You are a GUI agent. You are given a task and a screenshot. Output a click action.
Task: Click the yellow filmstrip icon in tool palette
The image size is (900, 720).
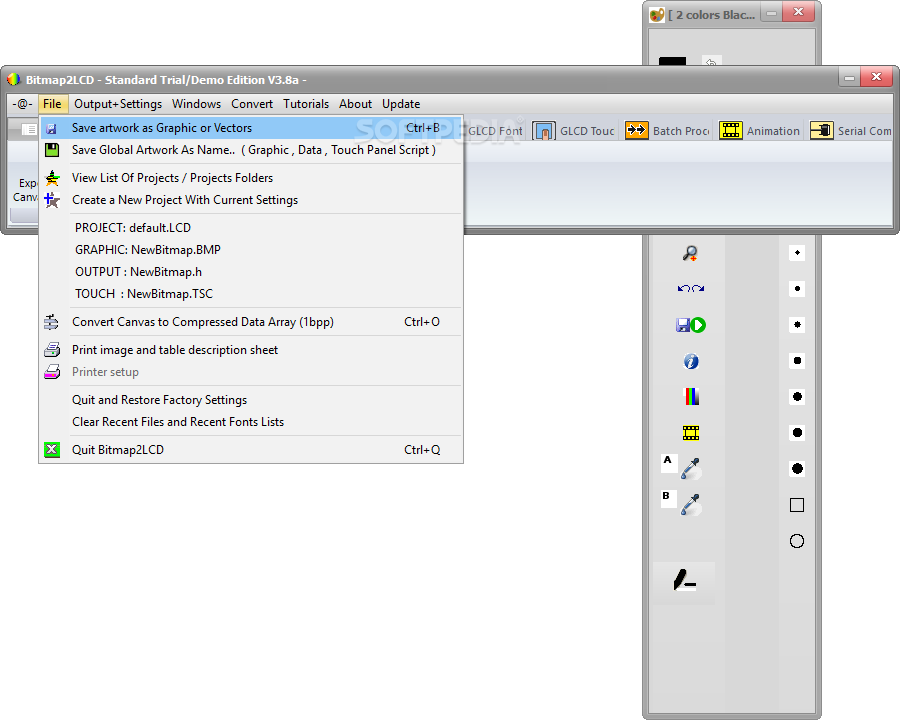click(691, 433)
